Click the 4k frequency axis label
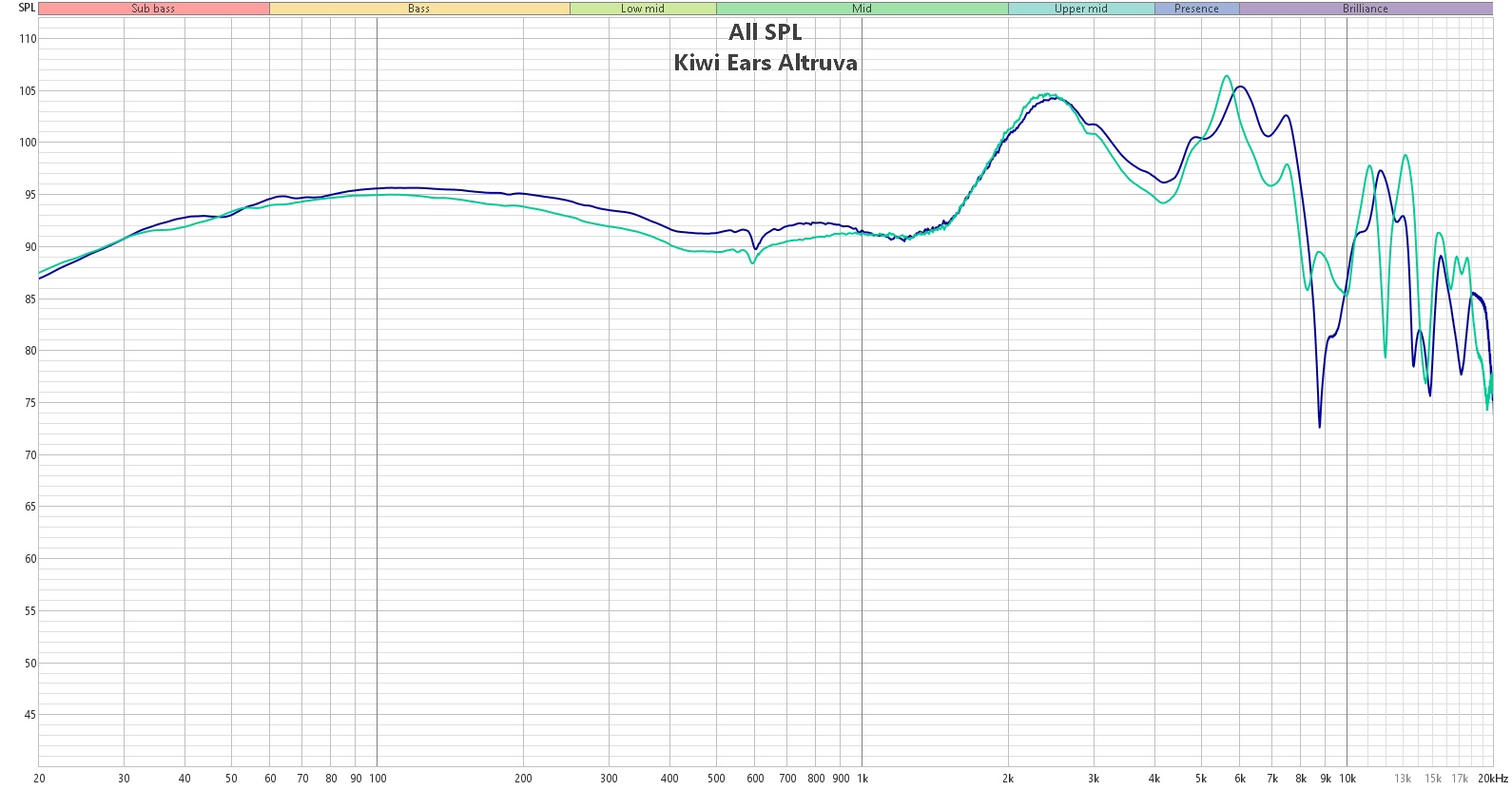Viewport: 1512px width, 790px height. click(x=1154, y=779)
